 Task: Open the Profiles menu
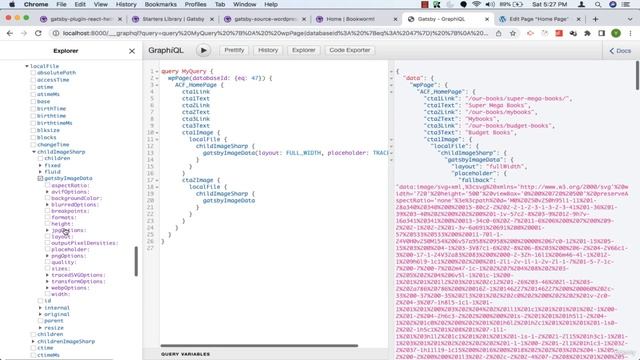click(x=195, y=4)
